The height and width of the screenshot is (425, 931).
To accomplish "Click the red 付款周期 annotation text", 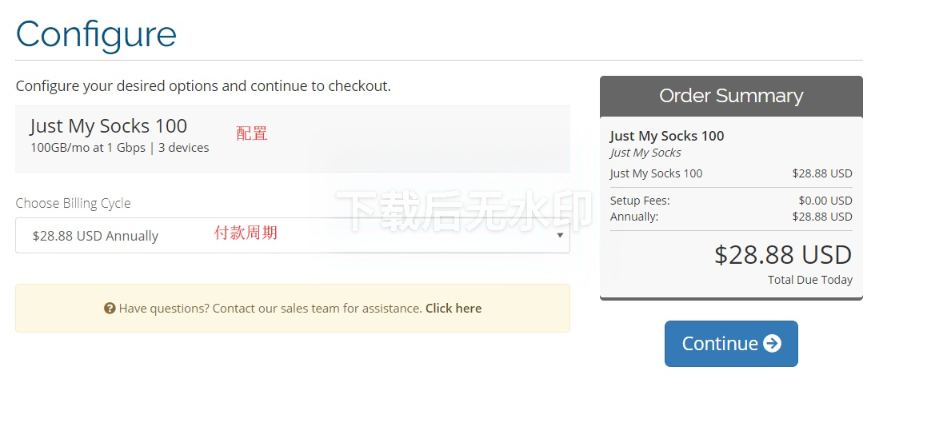I will (246, 233).
